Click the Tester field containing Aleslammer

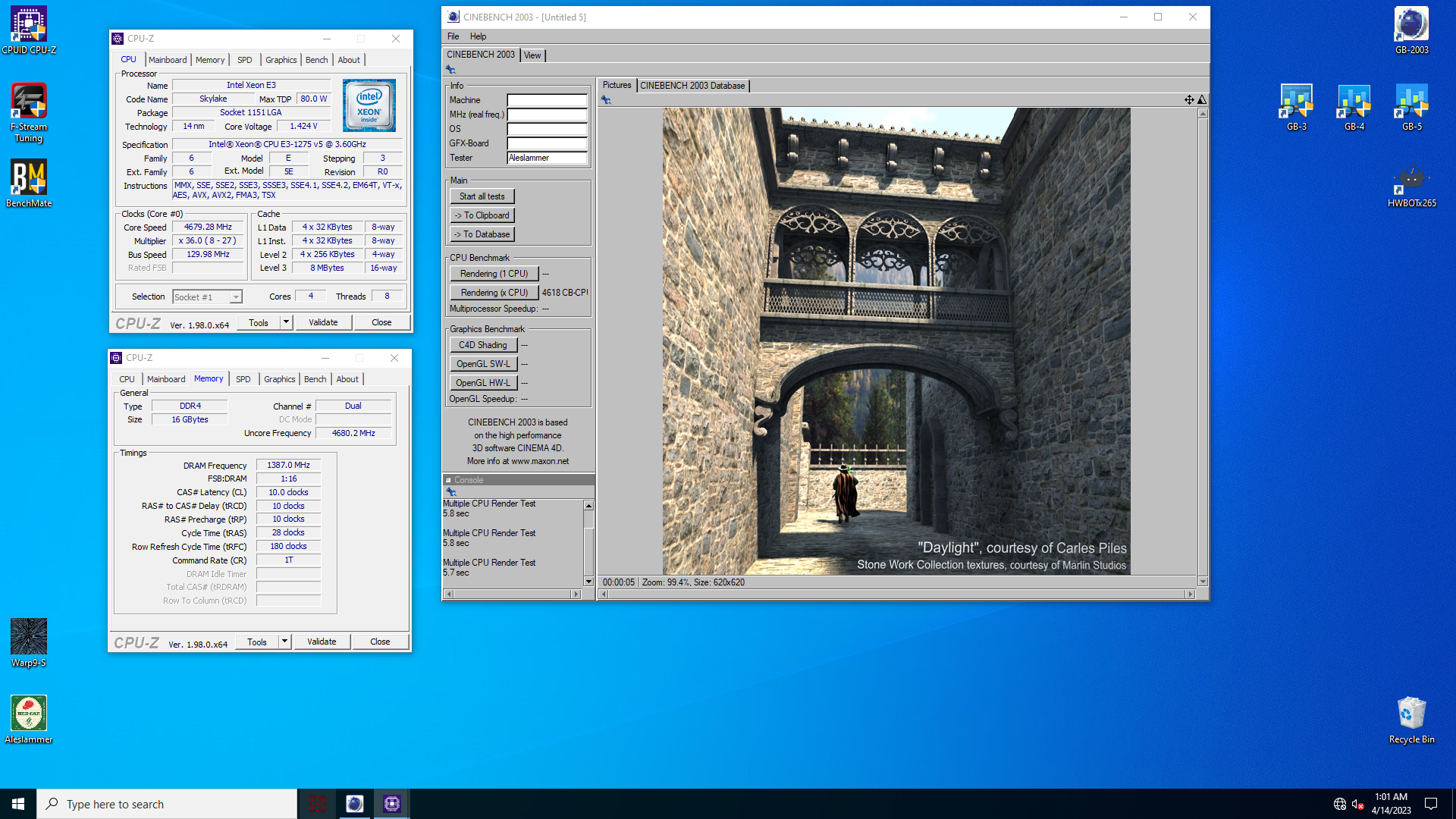click(547, 158)
